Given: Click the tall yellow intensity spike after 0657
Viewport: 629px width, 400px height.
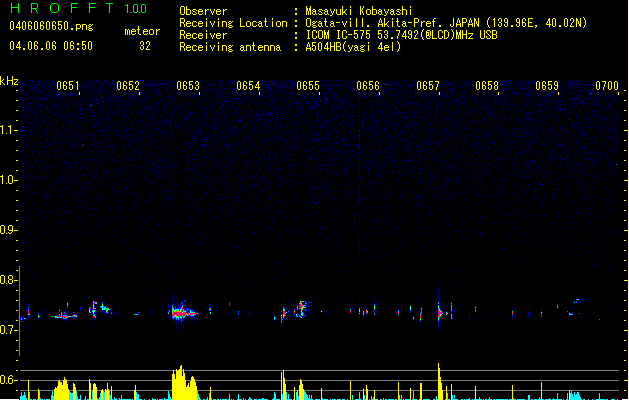Looking at the screenshot, I should [x=440, y=381].
